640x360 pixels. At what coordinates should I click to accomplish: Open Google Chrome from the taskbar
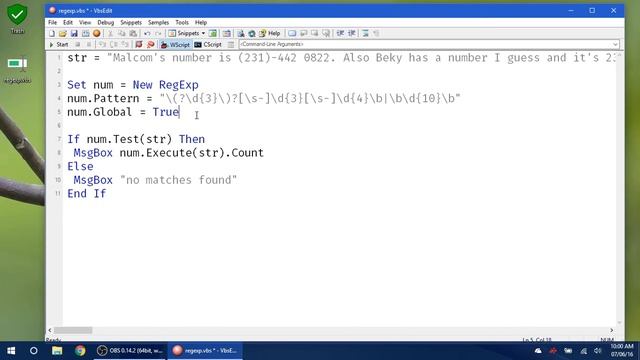[x=80, y=351]
